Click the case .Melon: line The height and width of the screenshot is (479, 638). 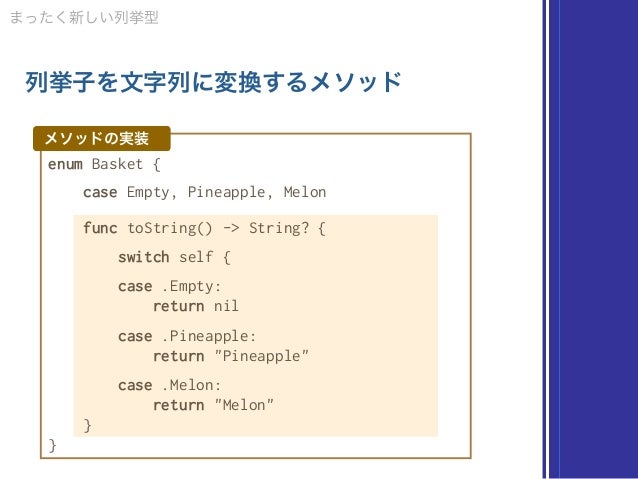tap(170, 385)
